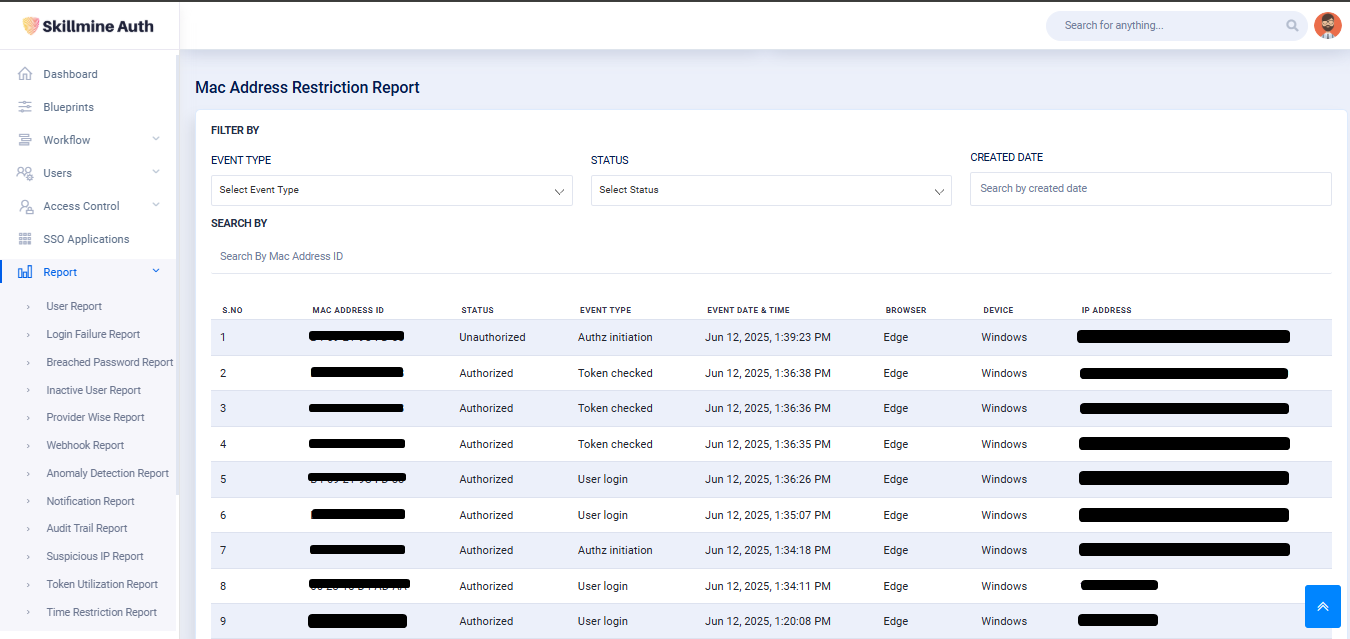1350x639 pixels.
Task: Click the SSO Applications grid icon
Action: 25,239
